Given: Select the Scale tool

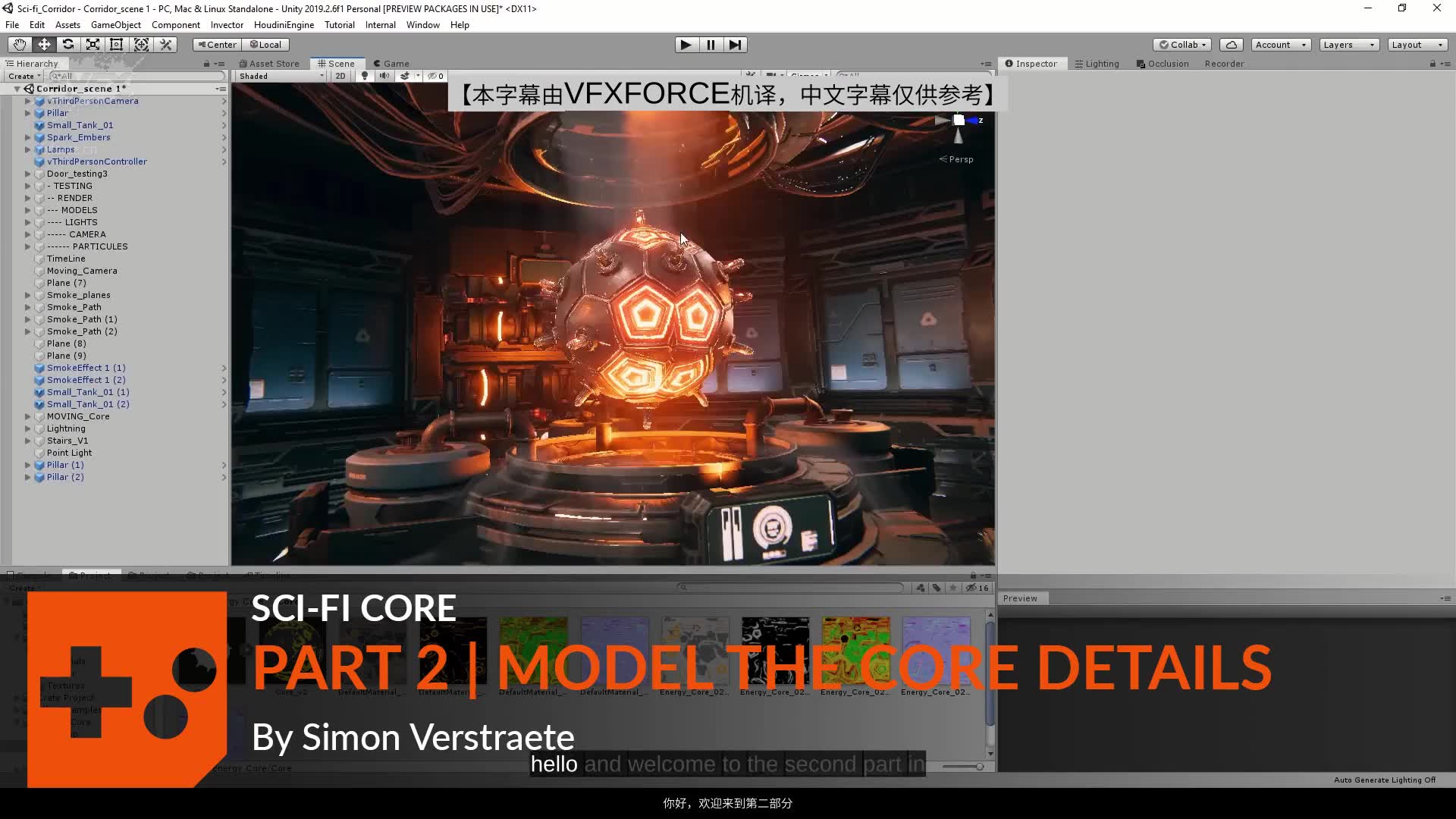Looking at the screenshot, I should (93, 44).
